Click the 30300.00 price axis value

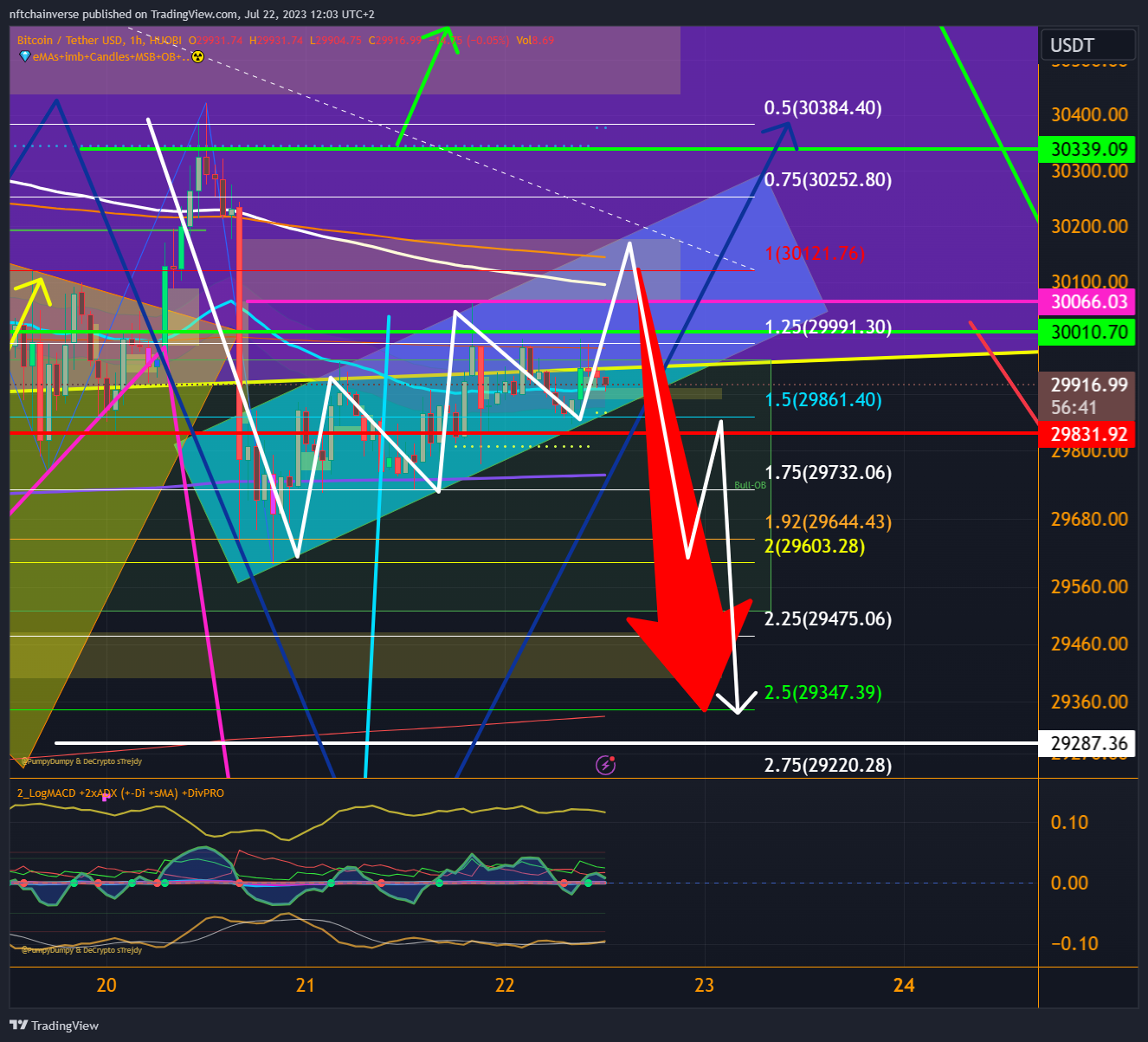[1089, 172]
